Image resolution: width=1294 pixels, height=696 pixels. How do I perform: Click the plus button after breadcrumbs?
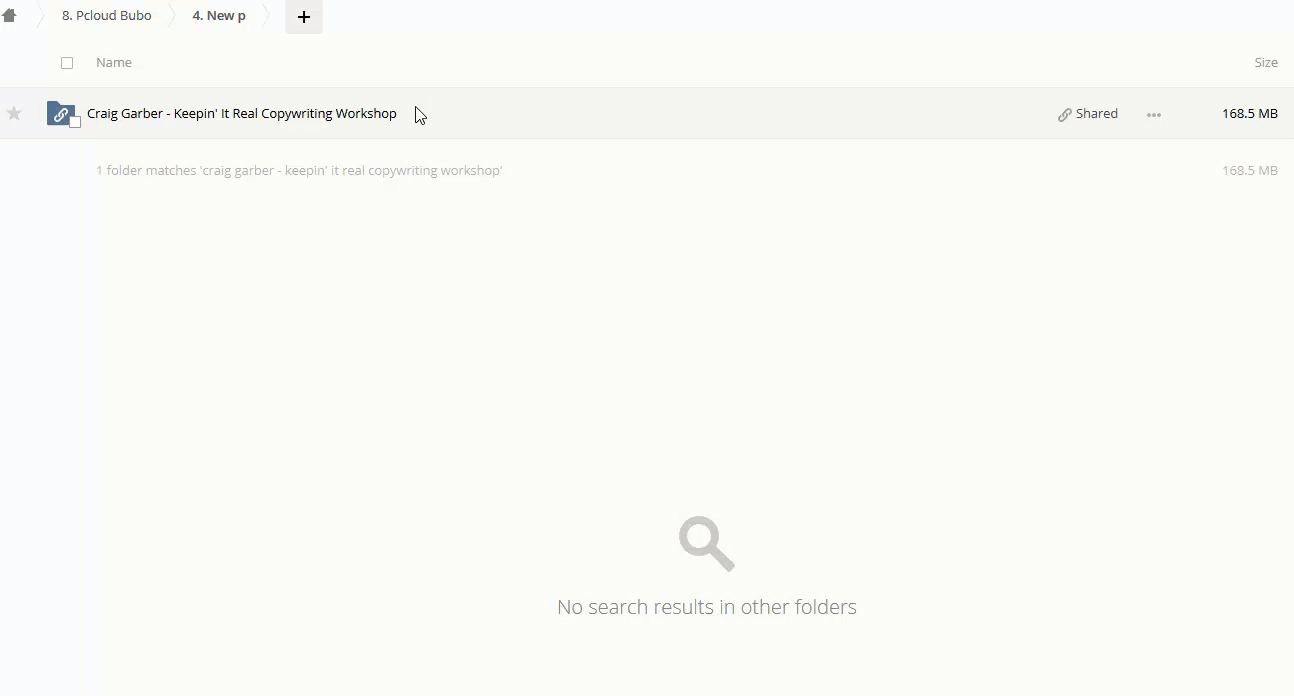304,17
